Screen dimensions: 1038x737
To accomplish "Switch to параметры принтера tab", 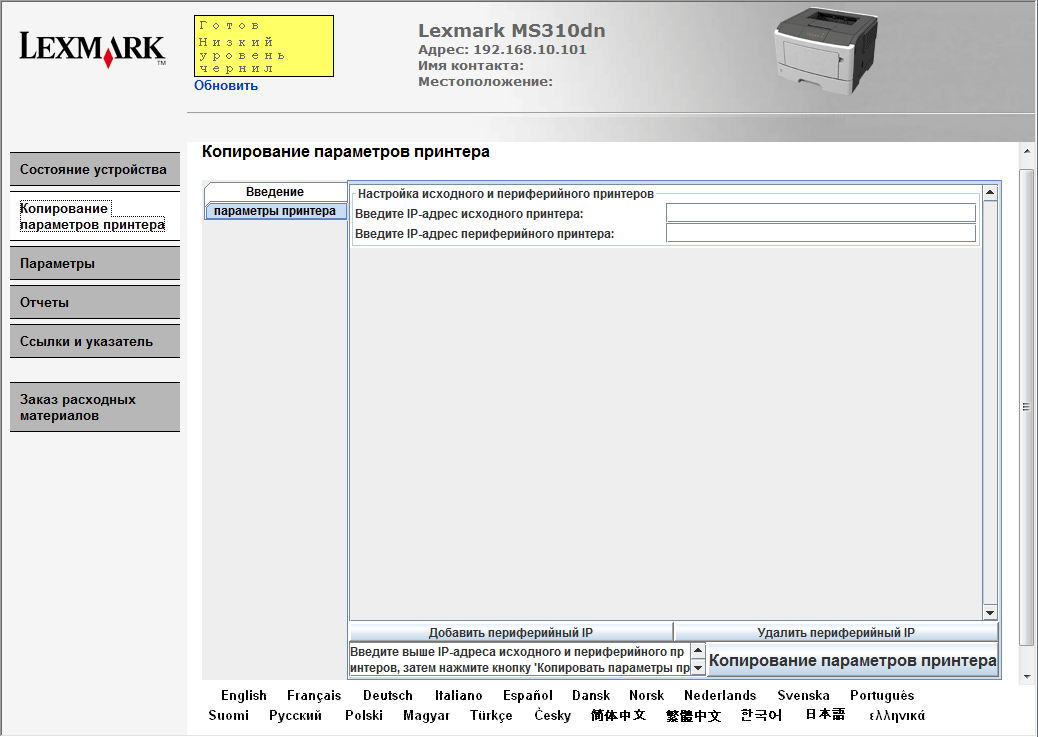I will 275,211.
